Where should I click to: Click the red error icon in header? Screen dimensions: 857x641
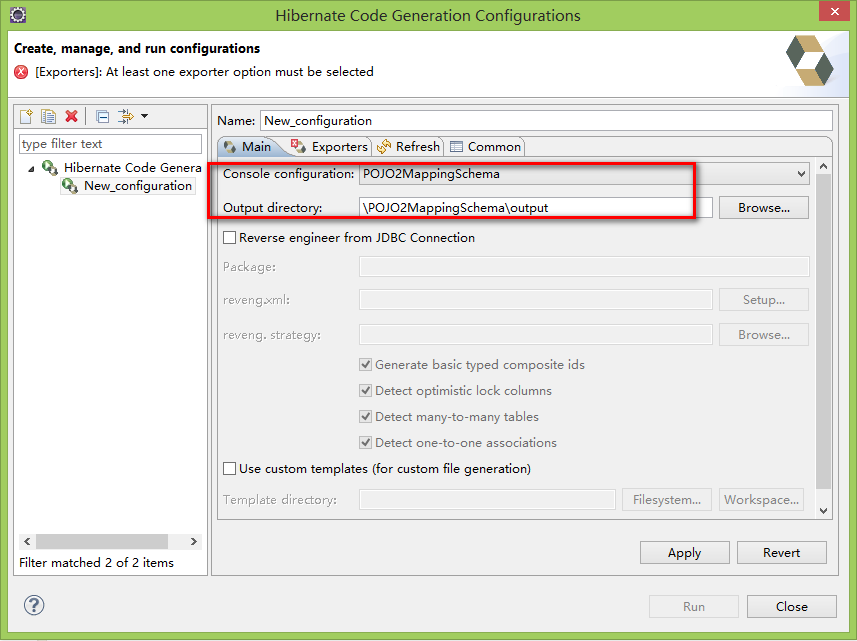[x=21, y=72]
